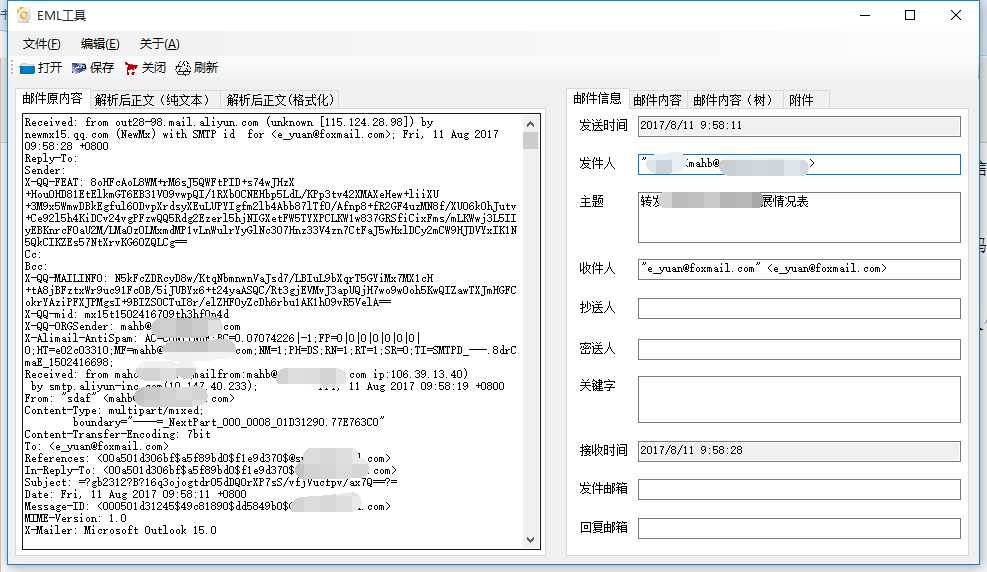
Task: Click the "Cc:" header line
Action: click(33, 254)
